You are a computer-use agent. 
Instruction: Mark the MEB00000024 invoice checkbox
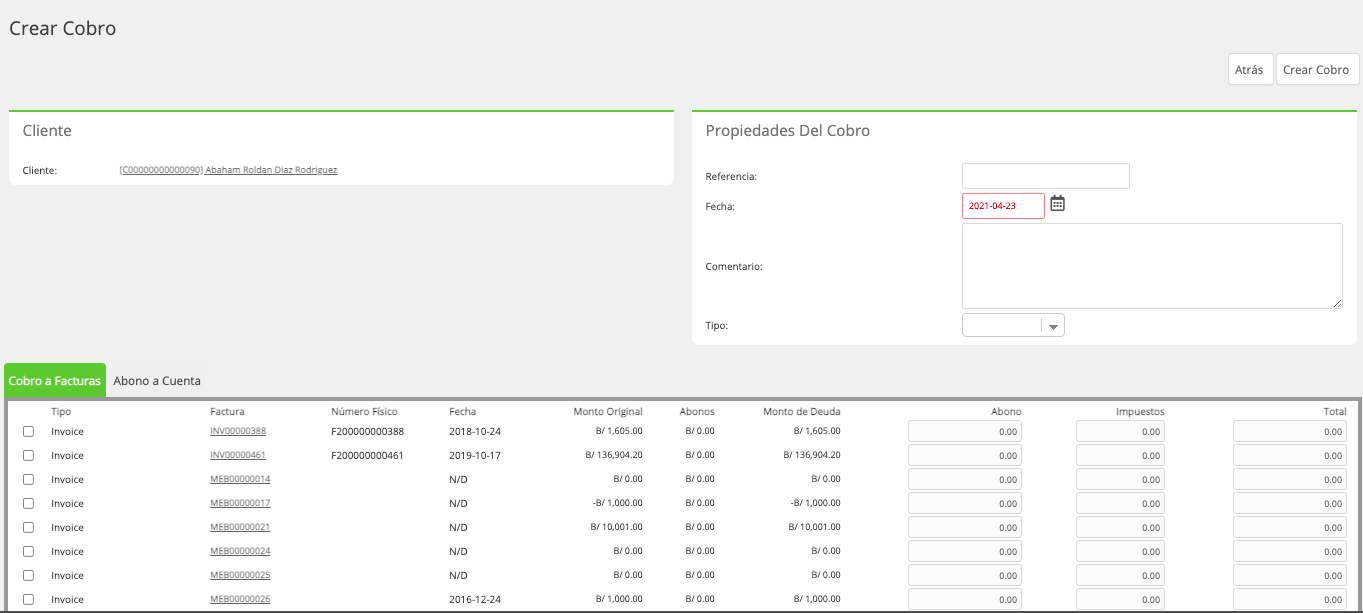(x=28, y=552)
